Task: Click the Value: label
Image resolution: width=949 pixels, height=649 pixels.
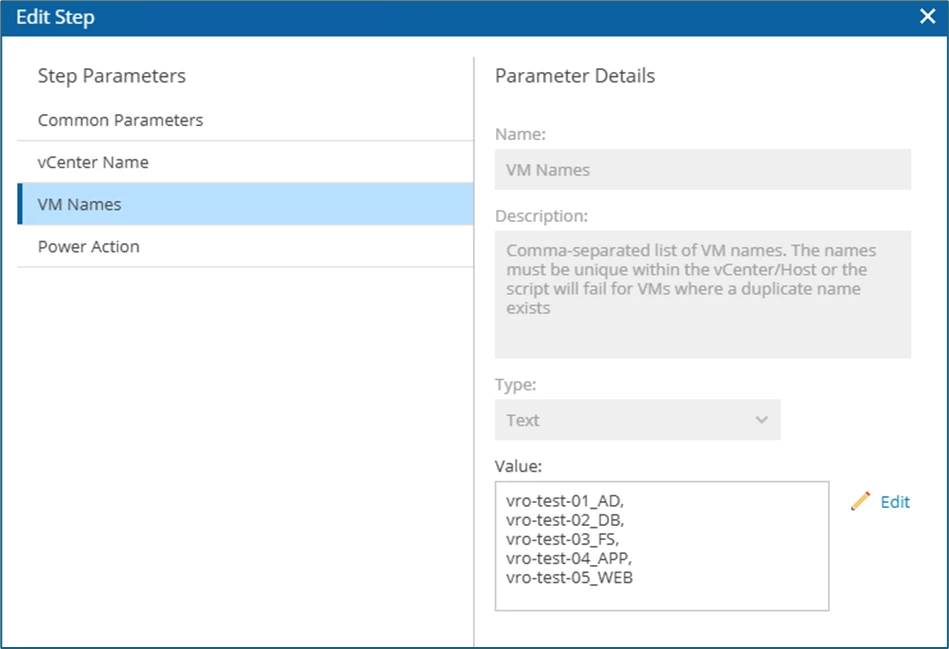Action: pyautogui.click(x=520, y=466)
